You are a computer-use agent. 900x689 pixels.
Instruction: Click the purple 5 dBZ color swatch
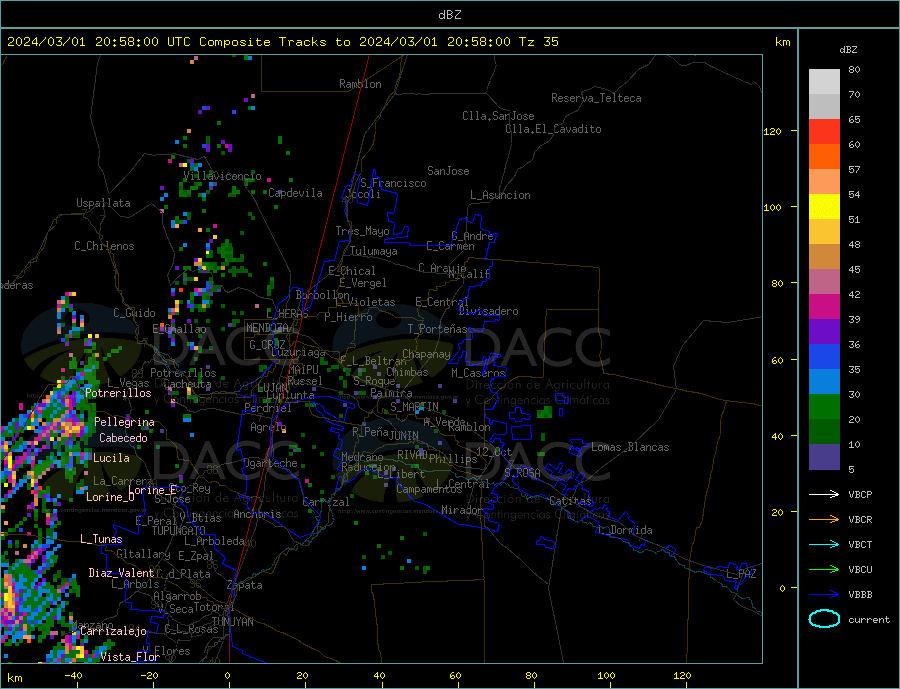point(824,457)
